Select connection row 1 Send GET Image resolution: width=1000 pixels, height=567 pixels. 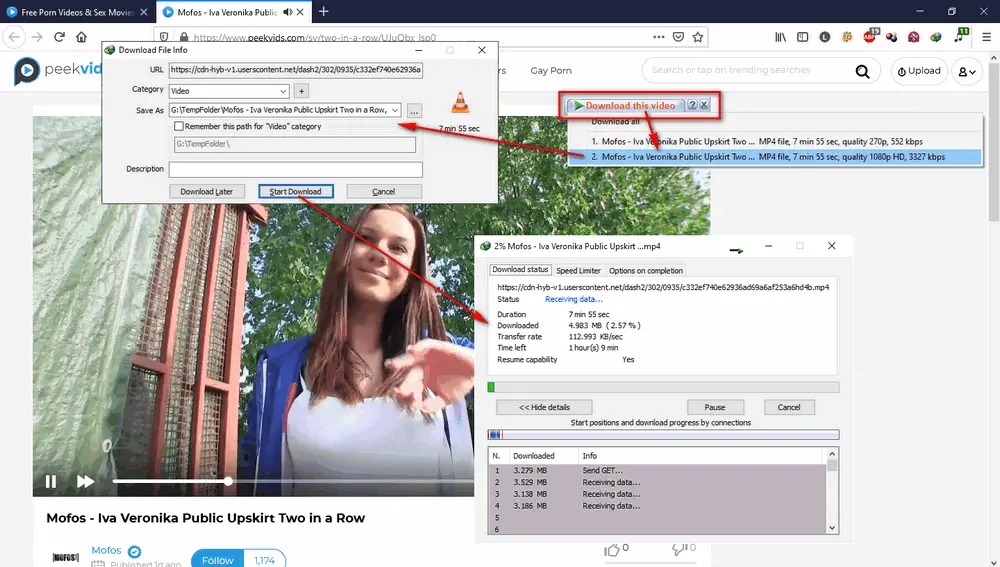(x=657, y=471)
